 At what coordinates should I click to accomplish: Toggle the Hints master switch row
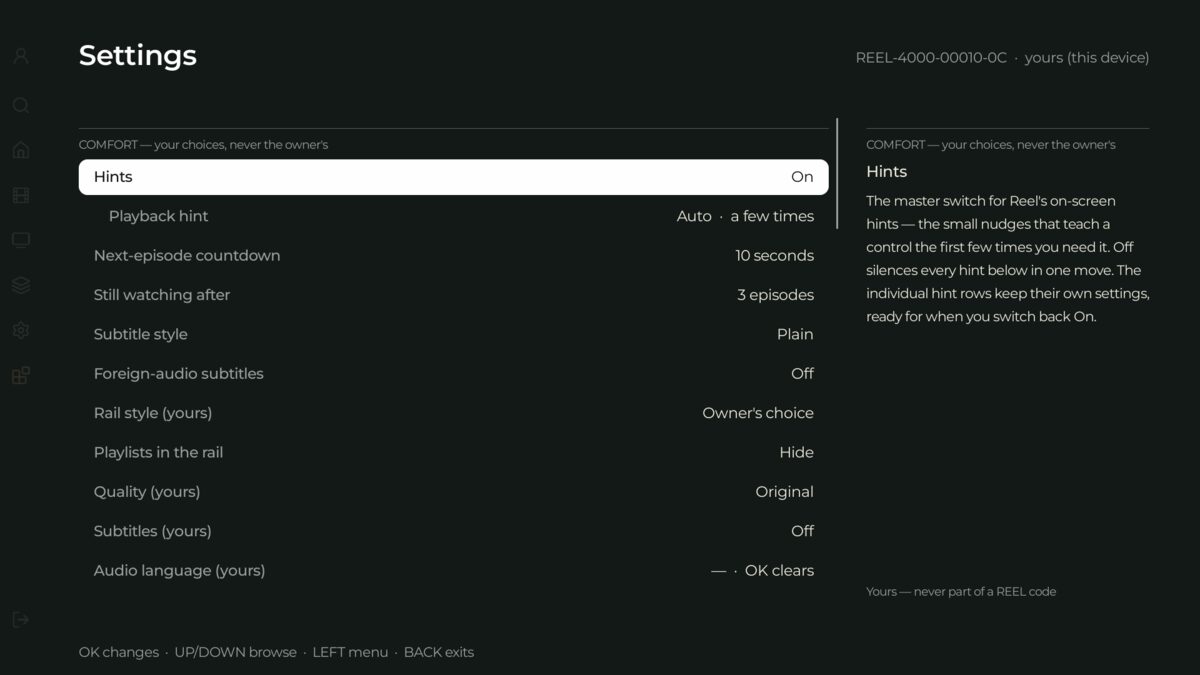click(453, 177)
